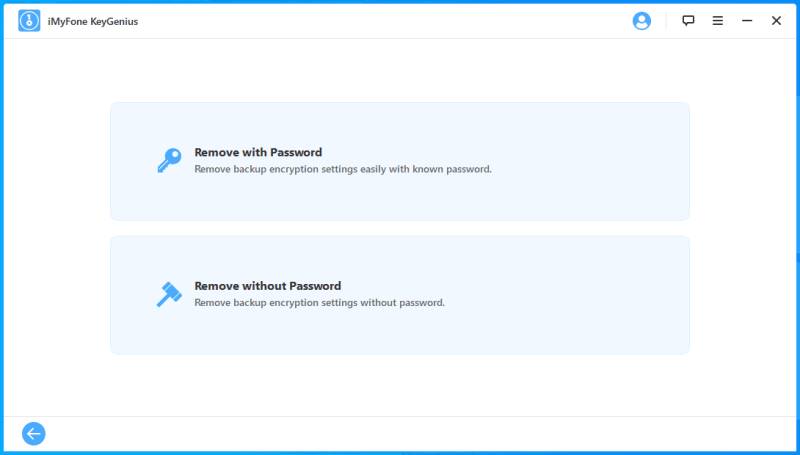Image resolution: width=800 pixels, height=455 pixels.
Task: Click the blue key icon
Action: (x=169, y=160)
